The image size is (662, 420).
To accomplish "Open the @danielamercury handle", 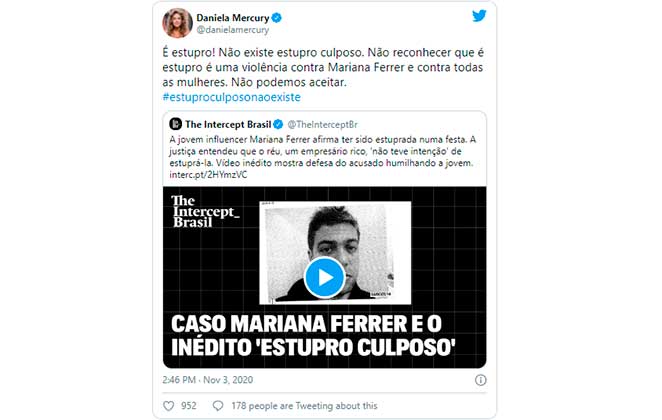I will pos(233,30).
